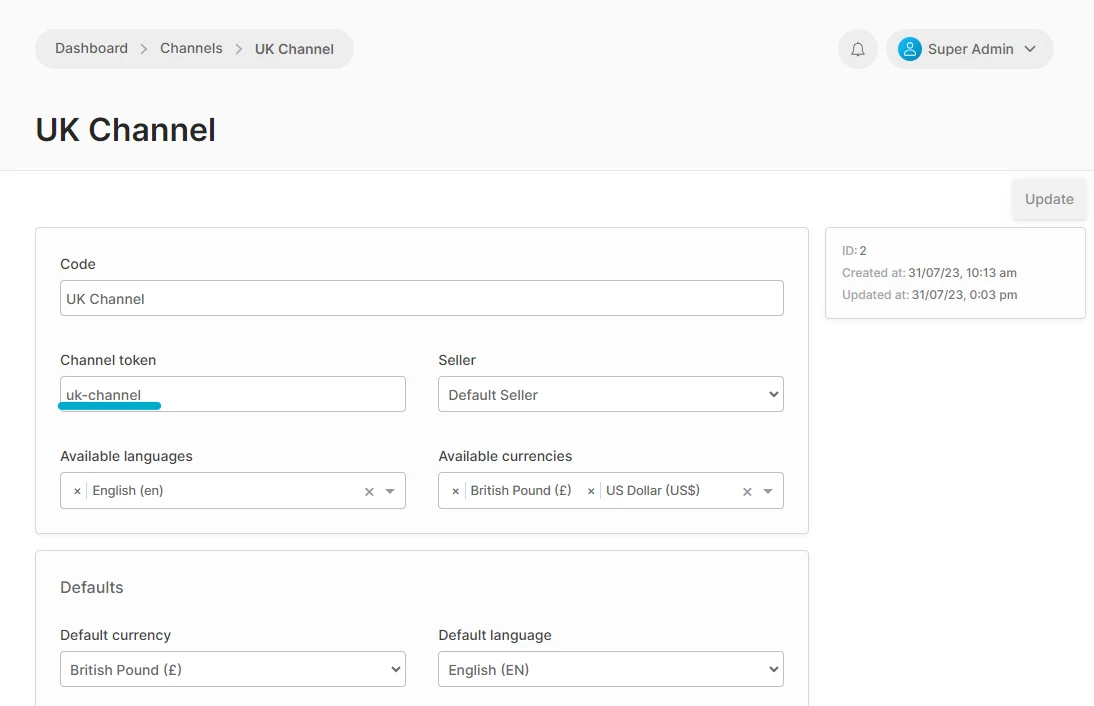Viewport: 1094px width, 706px height.
Task: Click into the Code input field
Action: (x=421, y=298)
